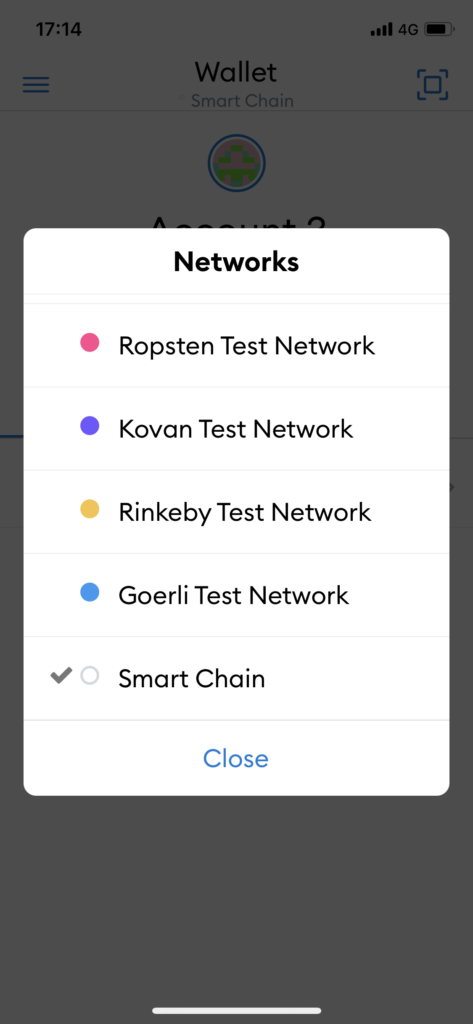
Task: Switch to Kovan Test Network
Action: pyautogui.click(x=236, y=428)
